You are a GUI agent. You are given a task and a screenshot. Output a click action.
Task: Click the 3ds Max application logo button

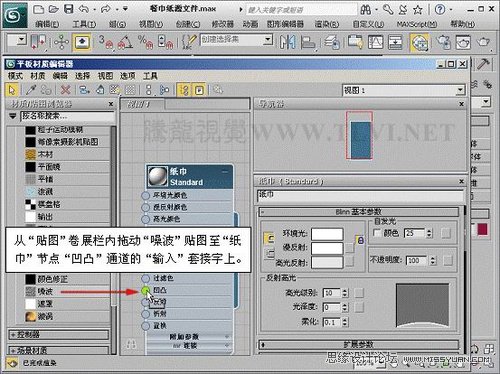[15, 15]
